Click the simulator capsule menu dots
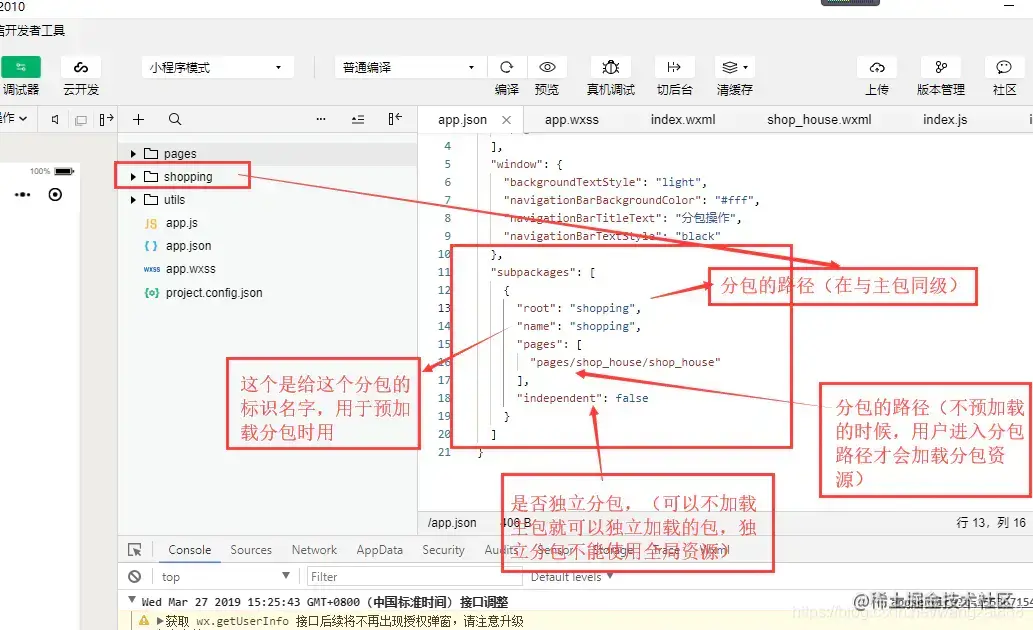Screen dimensions: 1033x630 [x=23, y=194]
